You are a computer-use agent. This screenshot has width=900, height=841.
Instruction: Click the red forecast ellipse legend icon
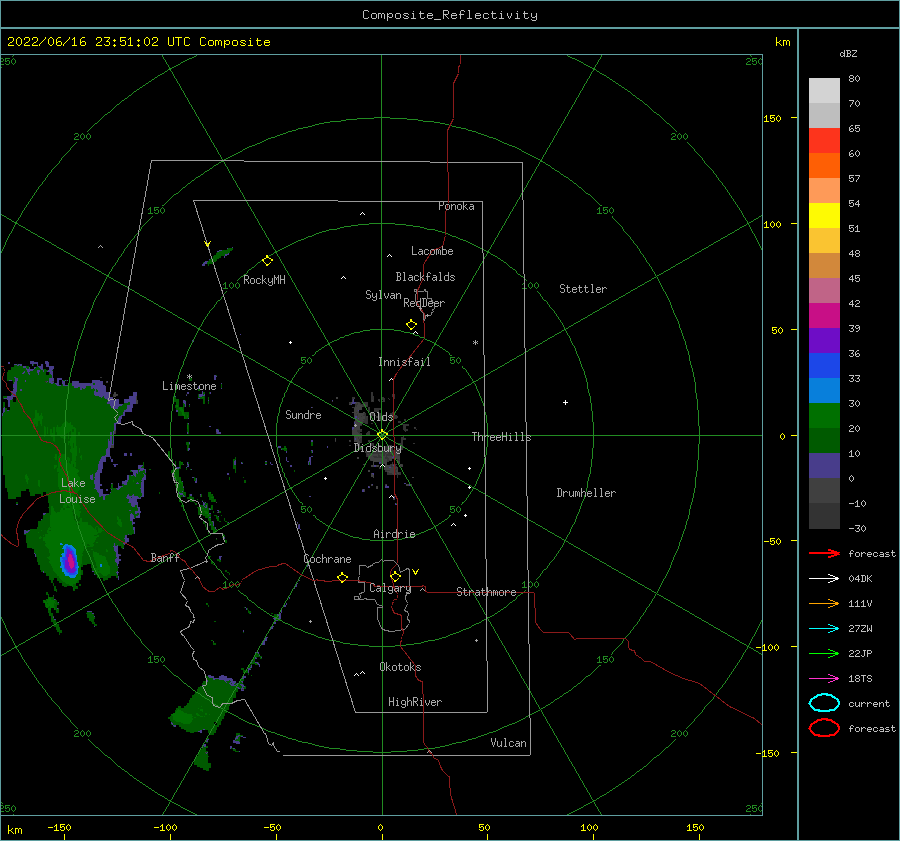click(824, 728)
